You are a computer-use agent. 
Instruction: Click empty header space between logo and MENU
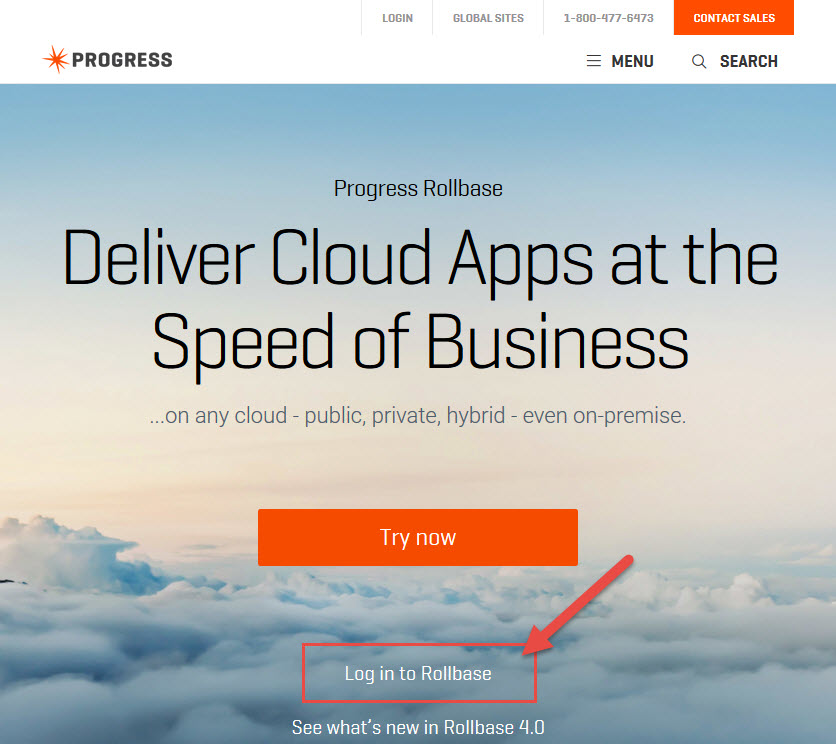(x=380, y=61)
